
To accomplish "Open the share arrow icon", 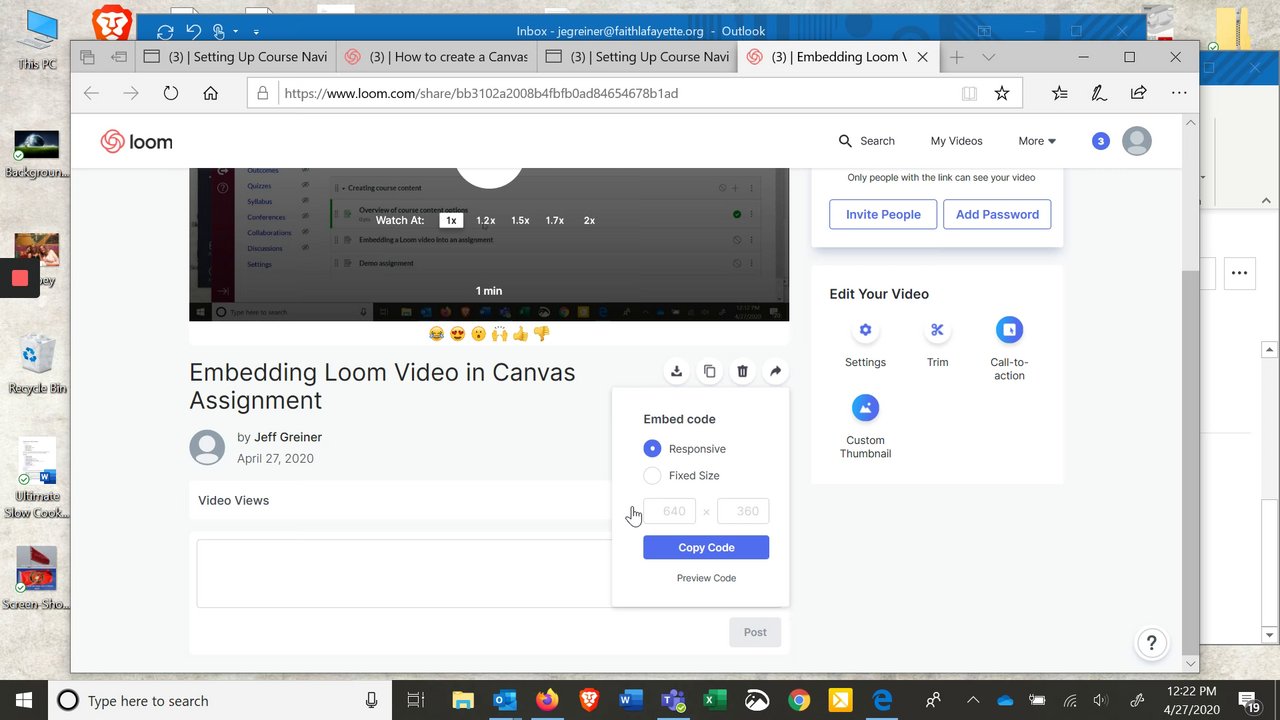I will click(775, 371).
